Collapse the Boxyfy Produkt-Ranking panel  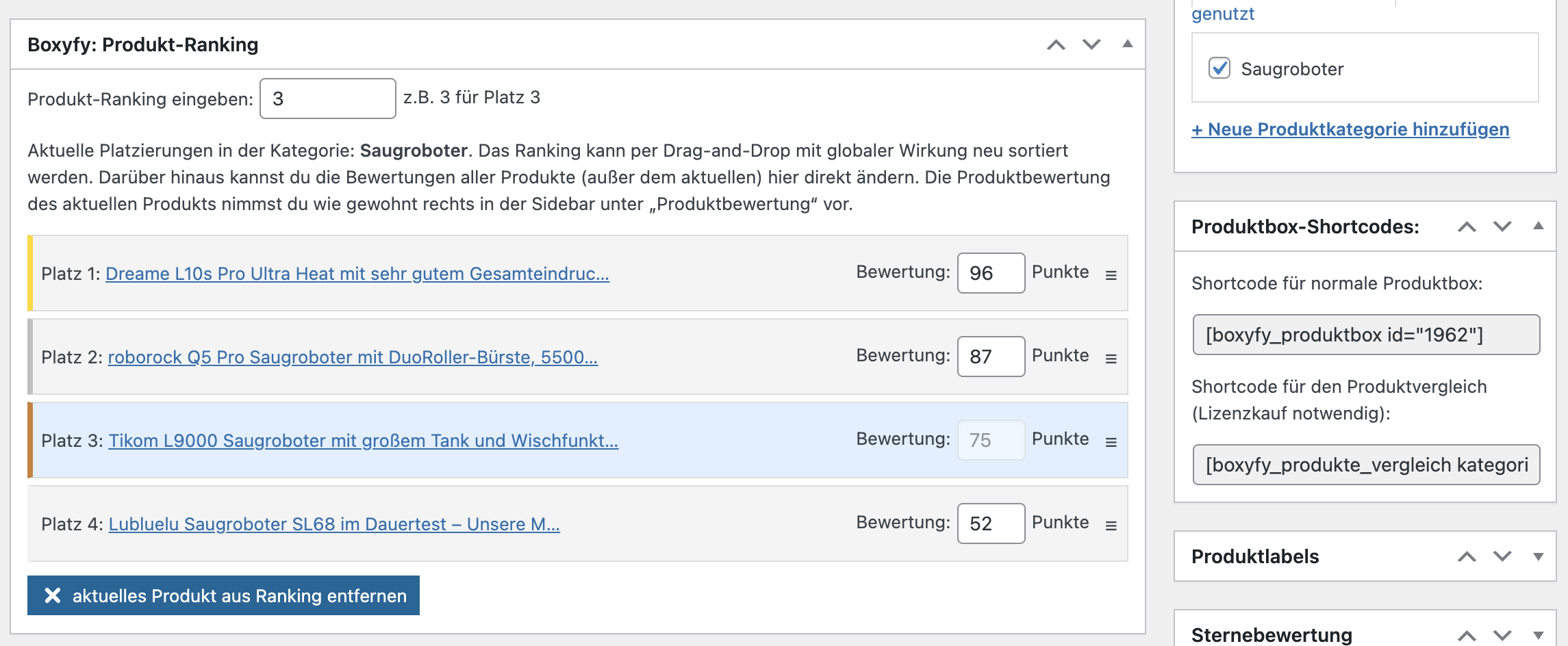click(1127, 44)
